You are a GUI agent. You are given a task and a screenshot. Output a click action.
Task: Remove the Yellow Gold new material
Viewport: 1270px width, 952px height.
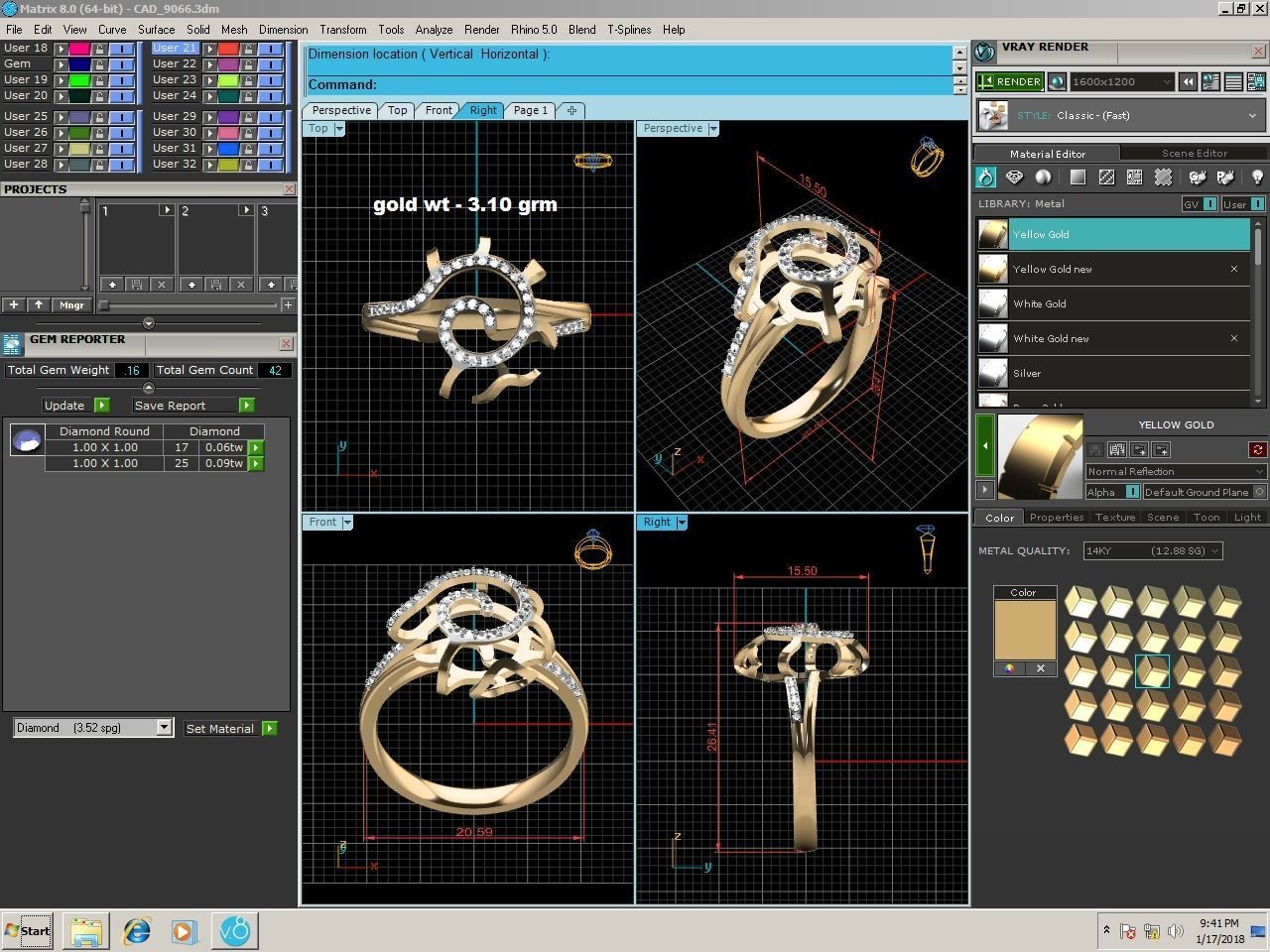(x=1234, y=269)
